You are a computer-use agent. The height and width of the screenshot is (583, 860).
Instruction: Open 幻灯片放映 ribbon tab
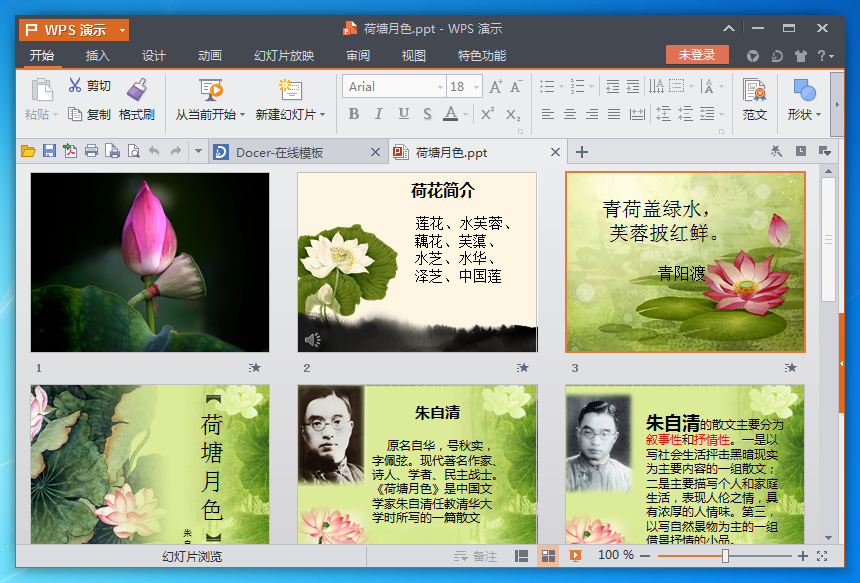284,55
